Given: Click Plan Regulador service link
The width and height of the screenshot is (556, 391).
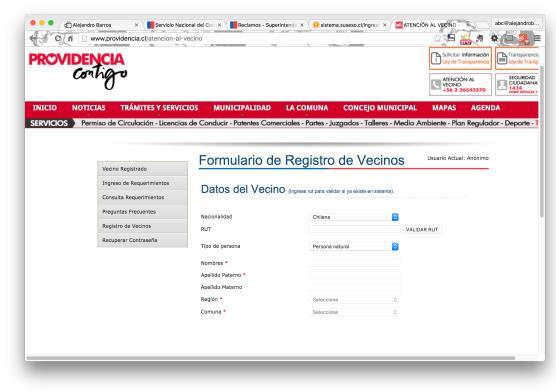Looking at the screenshot, I should [475, 123].
